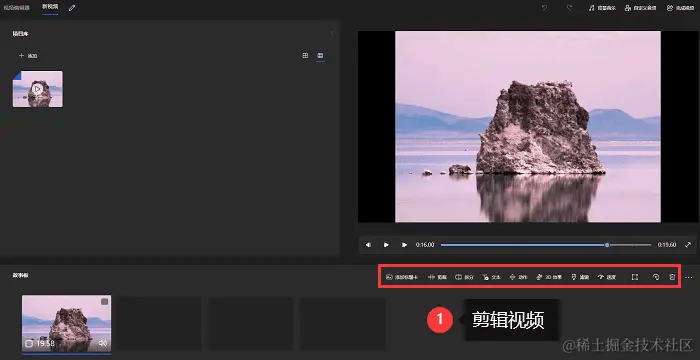Select the Split tool
This screenshot has width=700, height=360.
464,277
